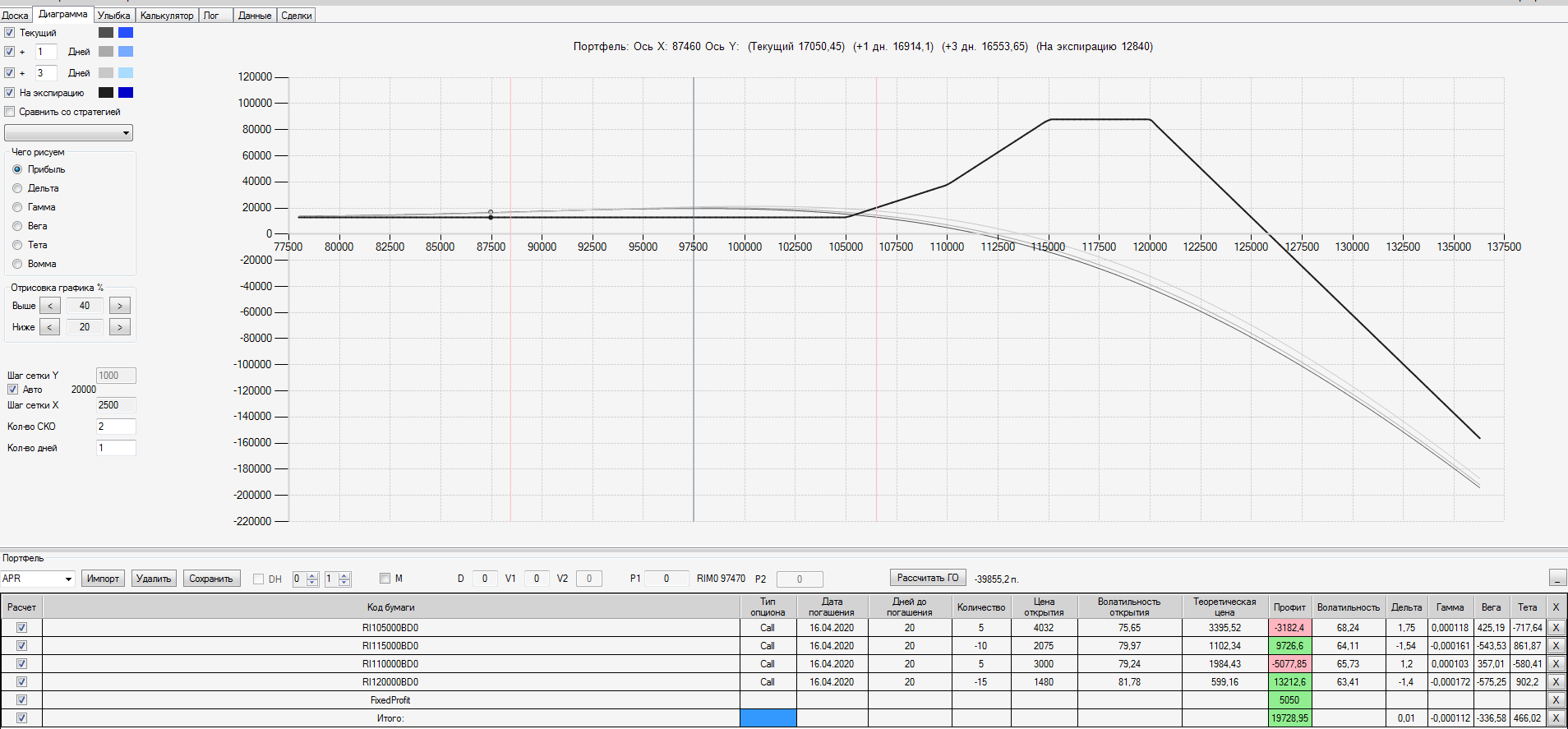Uncheck the Расчет box for RI115000BD0
1568x729 pixels.
[x=21, y=646]
